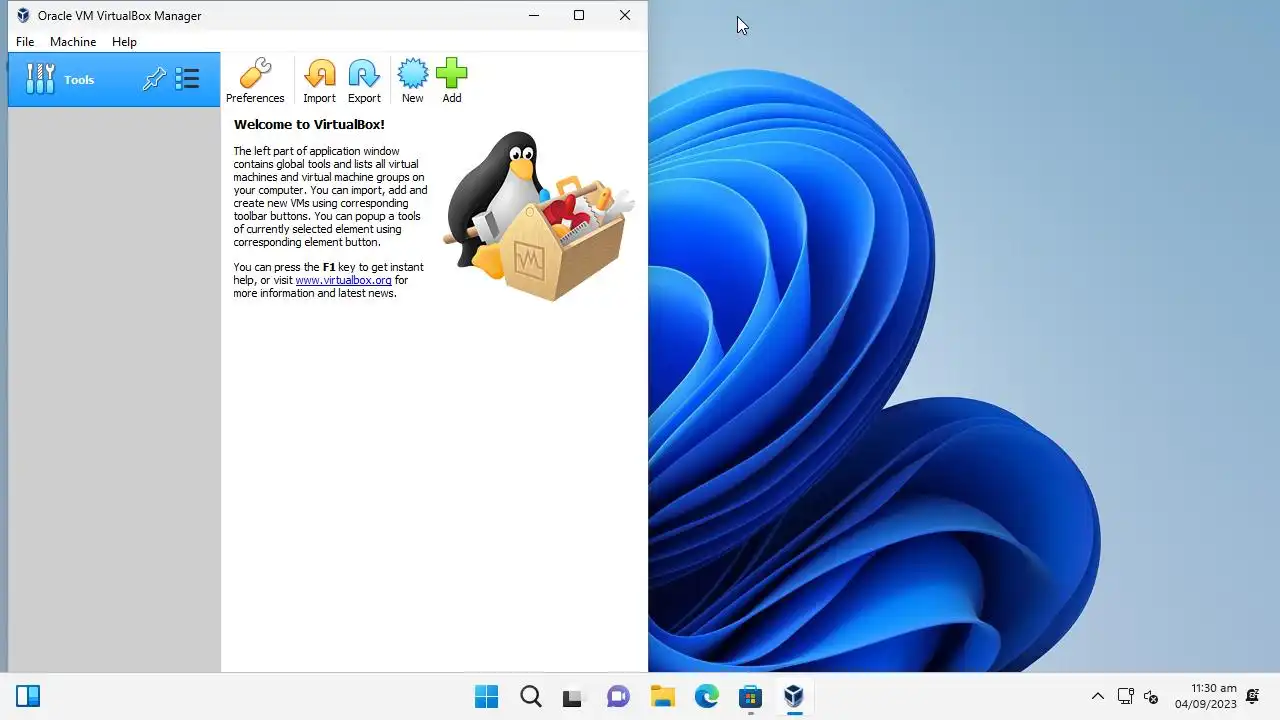Click the muted volume tray icon
Viewport: 1280px width, 720px height.
(x=1151, y=697)
